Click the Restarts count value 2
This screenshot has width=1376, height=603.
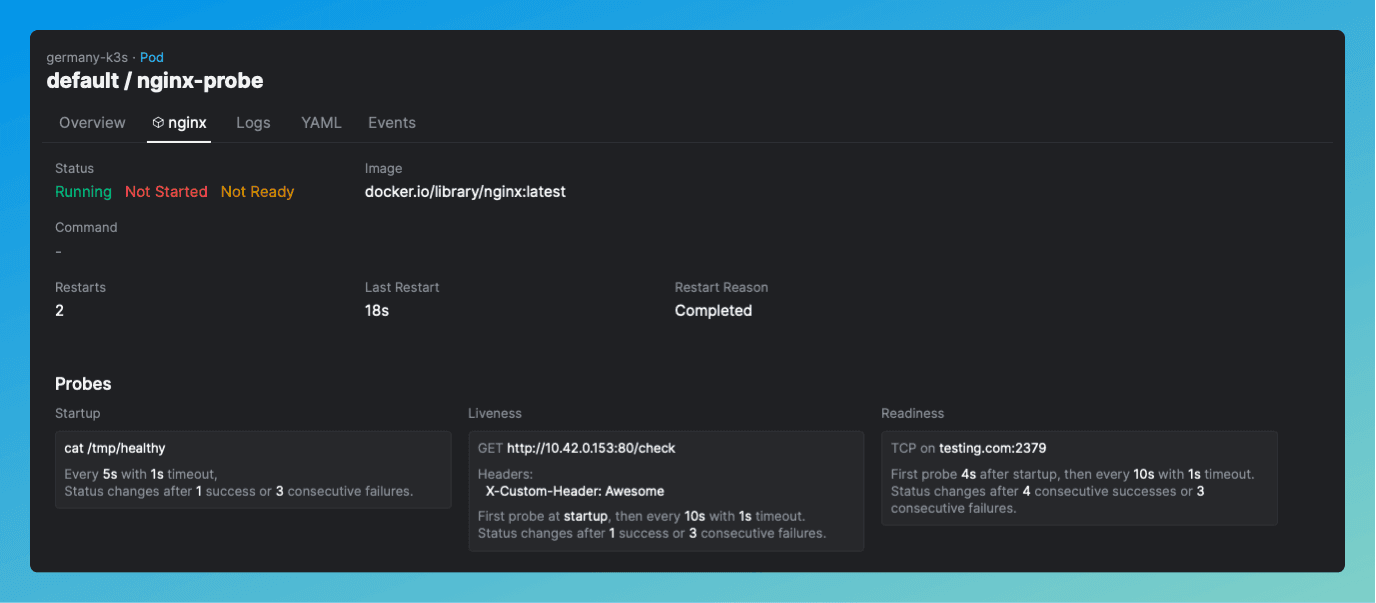59,311
